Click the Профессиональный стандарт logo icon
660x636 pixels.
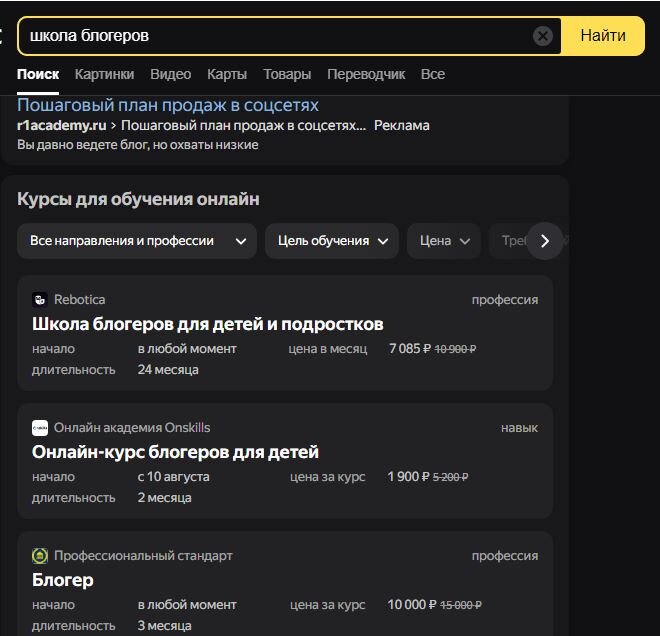click(40, 556)
